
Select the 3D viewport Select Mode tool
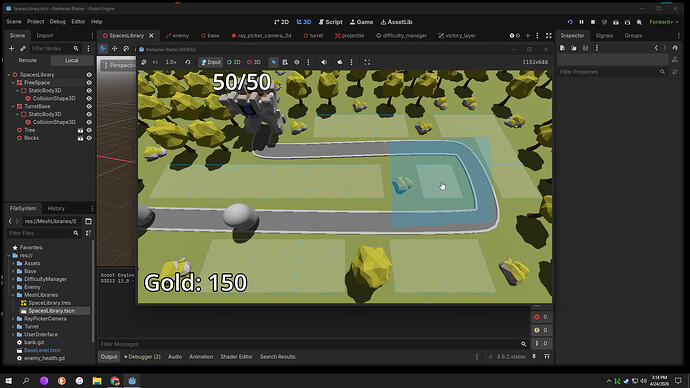pos(103,49)
